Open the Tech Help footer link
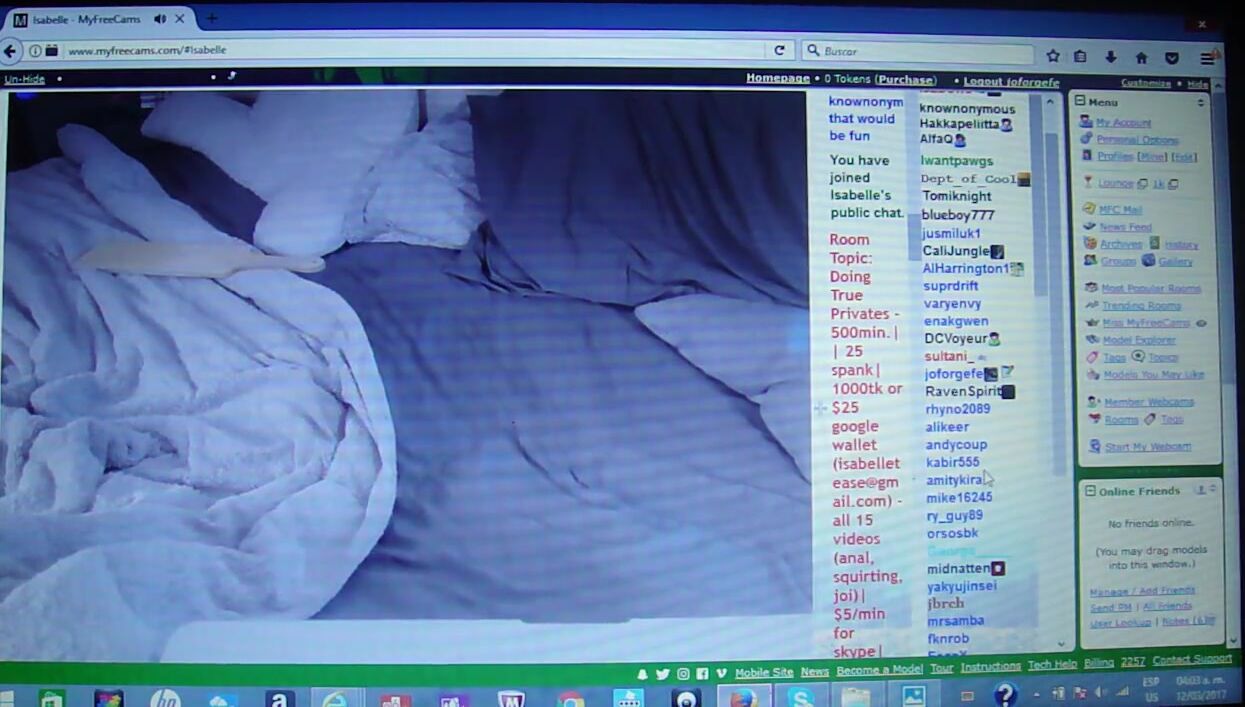1245x707 pixels. (1052, 665)
